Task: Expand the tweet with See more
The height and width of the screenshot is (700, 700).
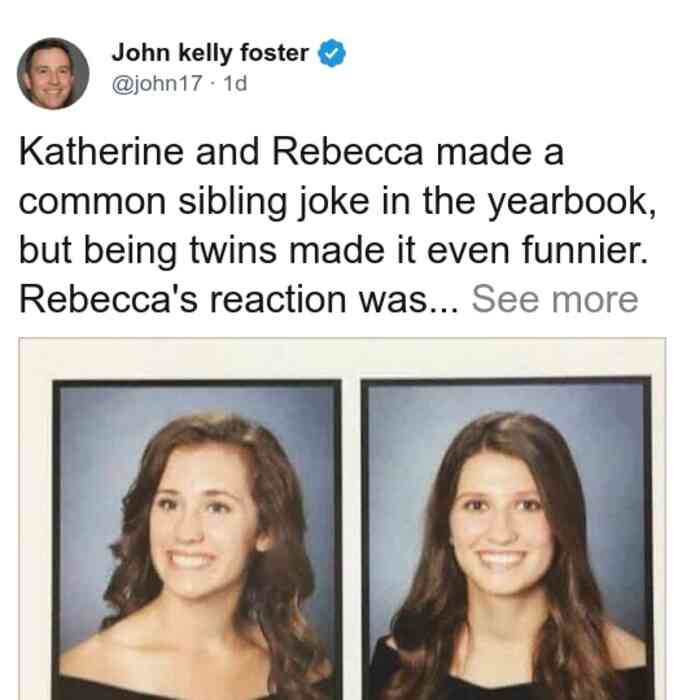Action: coord(555,300)
